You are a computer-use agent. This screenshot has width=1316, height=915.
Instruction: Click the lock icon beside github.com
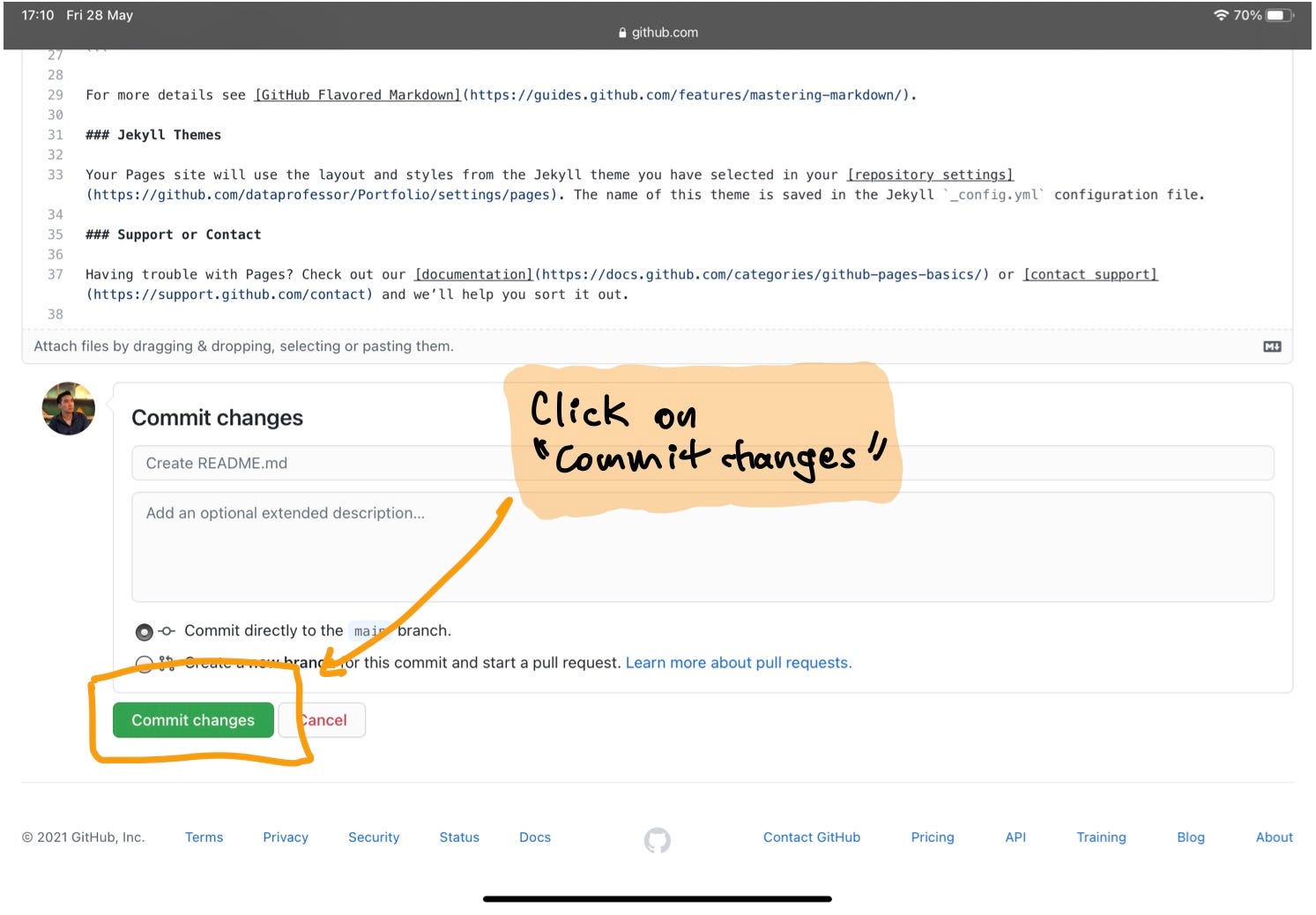pyautogui.click(x=622, y=33)
